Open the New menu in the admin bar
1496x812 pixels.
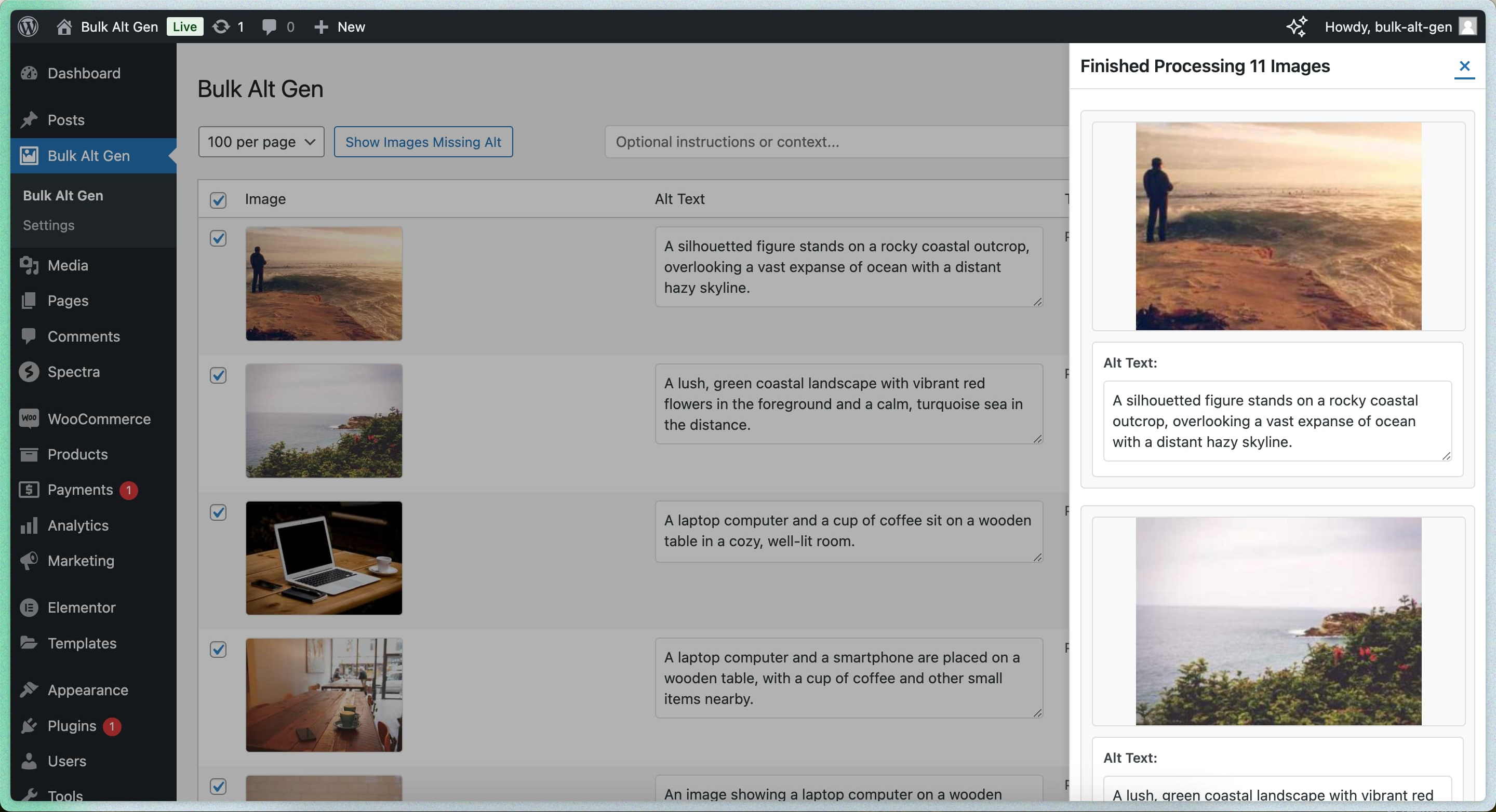click(340, 26)
